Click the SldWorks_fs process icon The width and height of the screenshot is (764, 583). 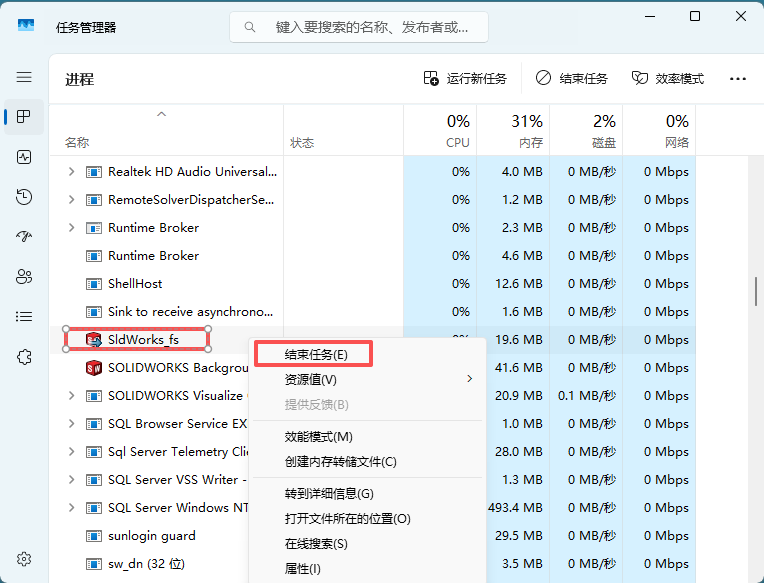(x=94, y=339)
